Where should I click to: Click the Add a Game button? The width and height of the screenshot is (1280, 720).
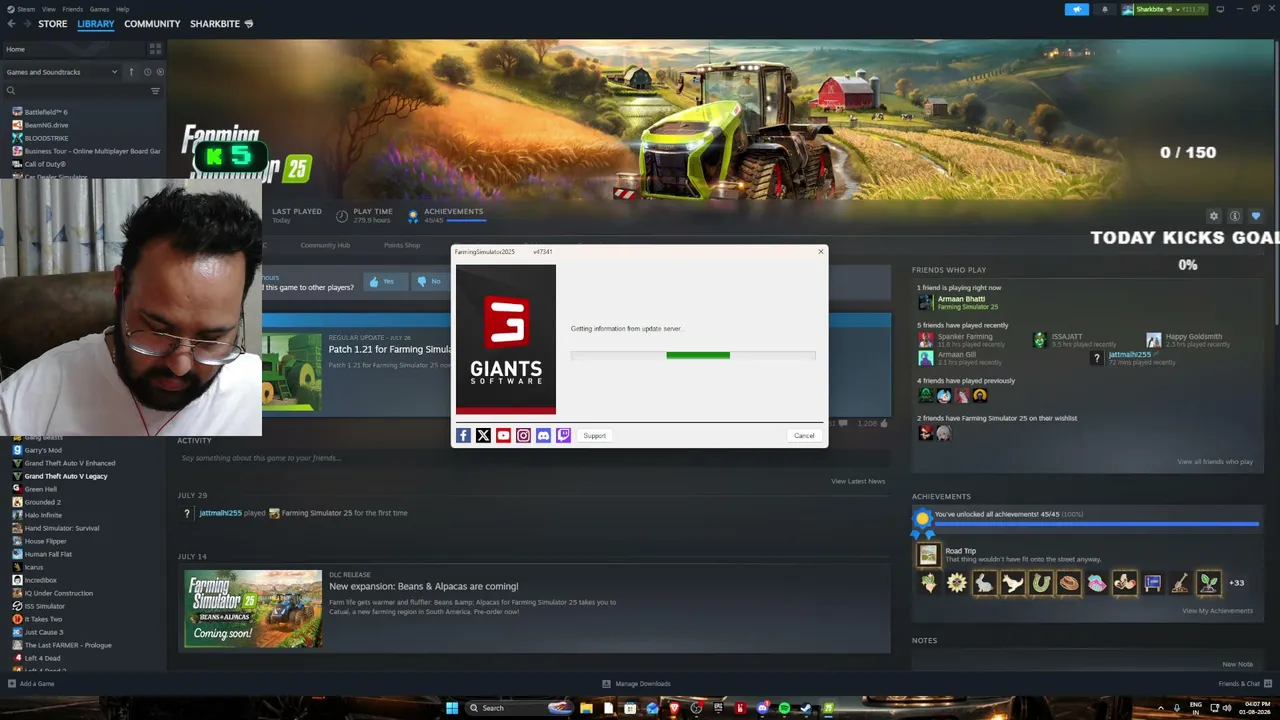[x=31, y=684]
